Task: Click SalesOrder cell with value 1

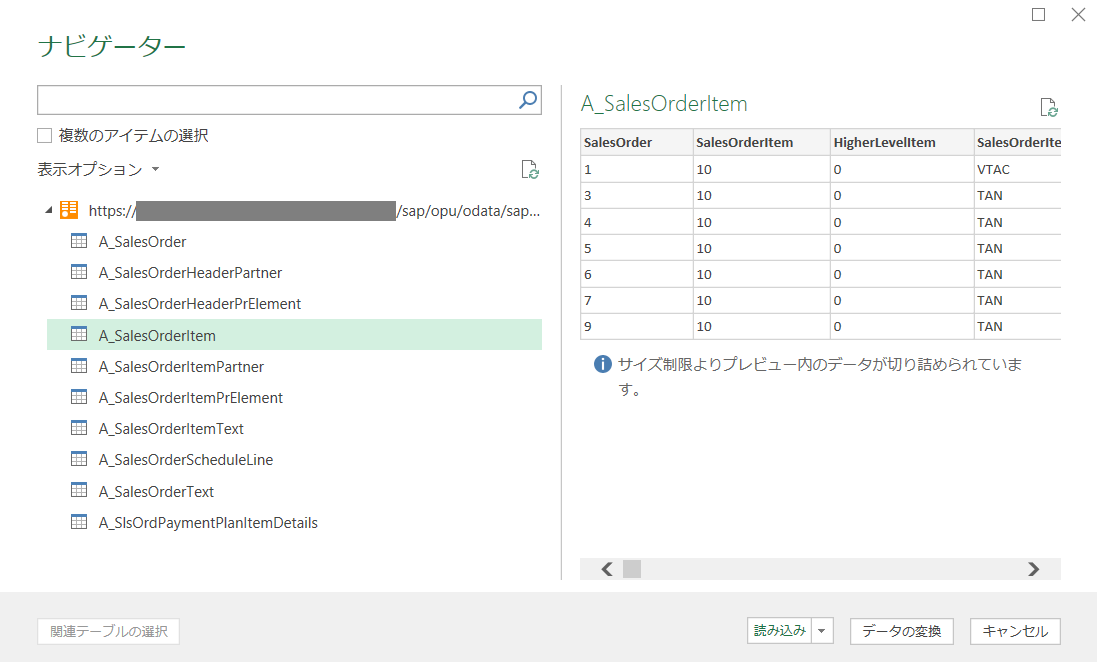Action: (x=637, y=169)
